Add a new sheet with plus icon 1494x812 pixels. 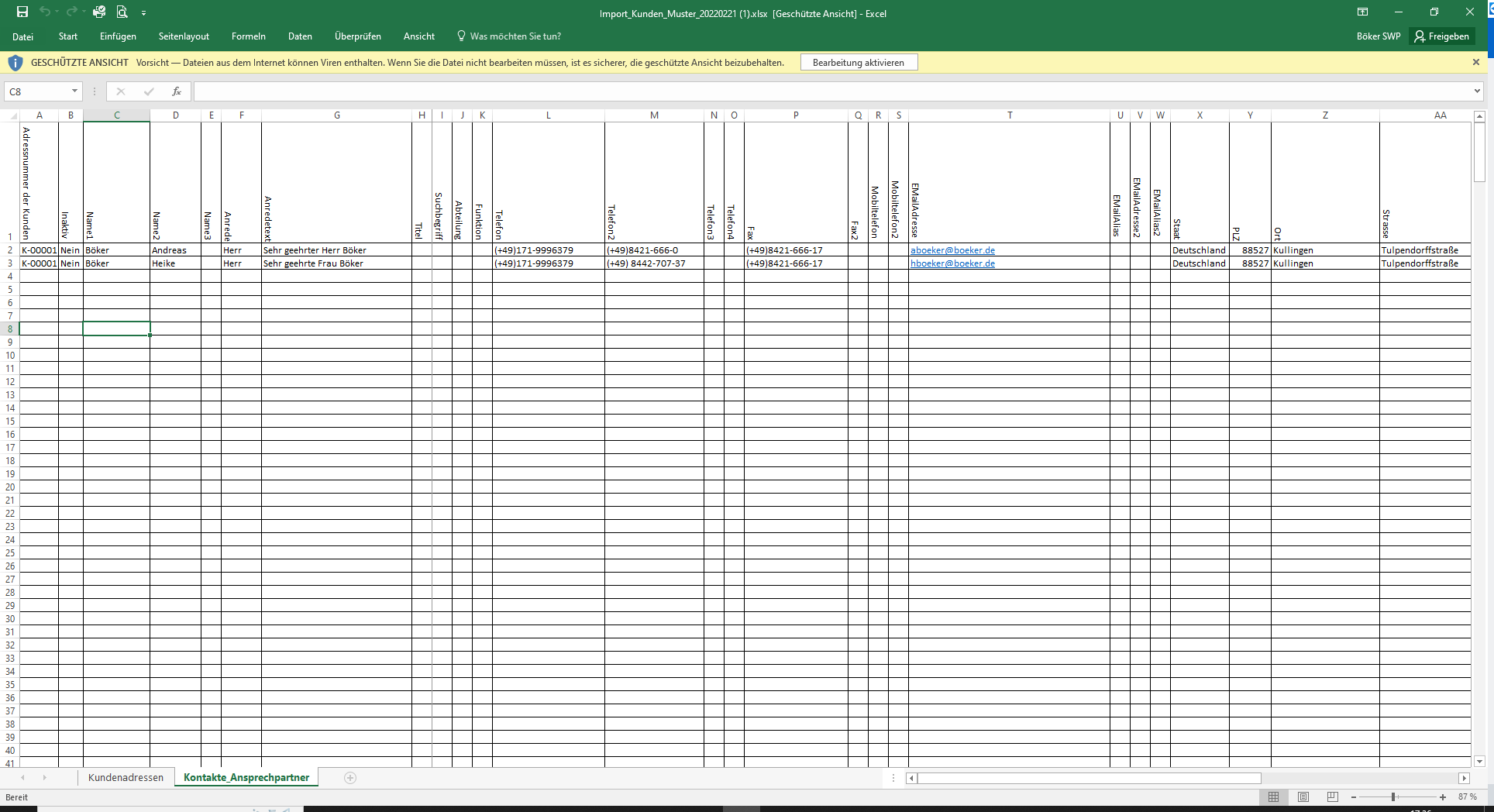point(350,778)
